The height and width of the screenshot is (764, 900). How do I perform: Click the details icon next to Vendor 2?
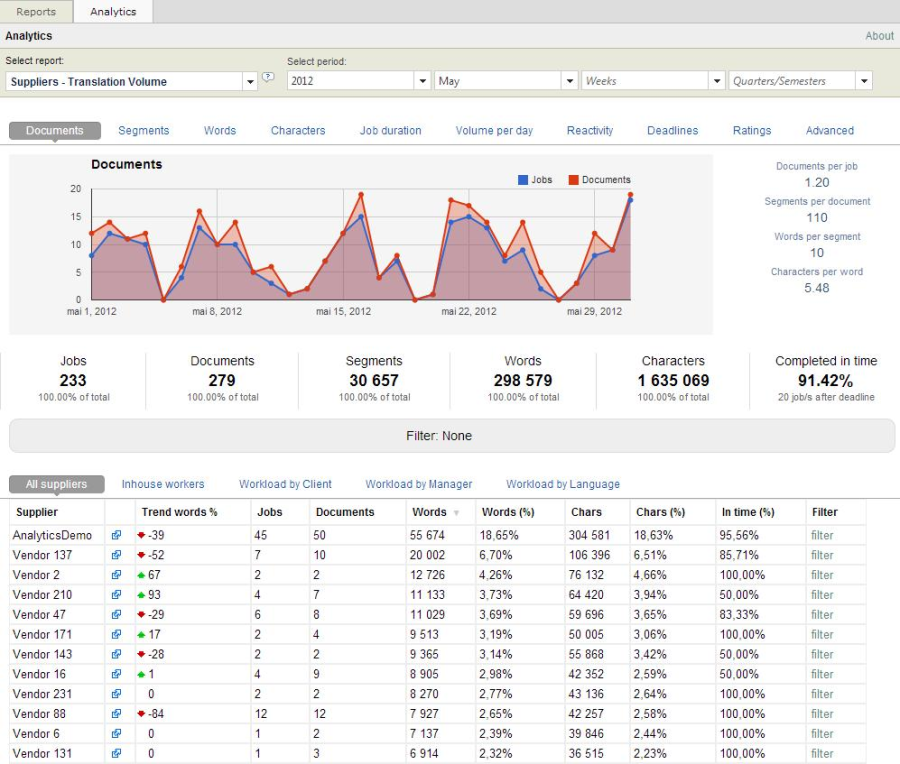tap(116, 575)
